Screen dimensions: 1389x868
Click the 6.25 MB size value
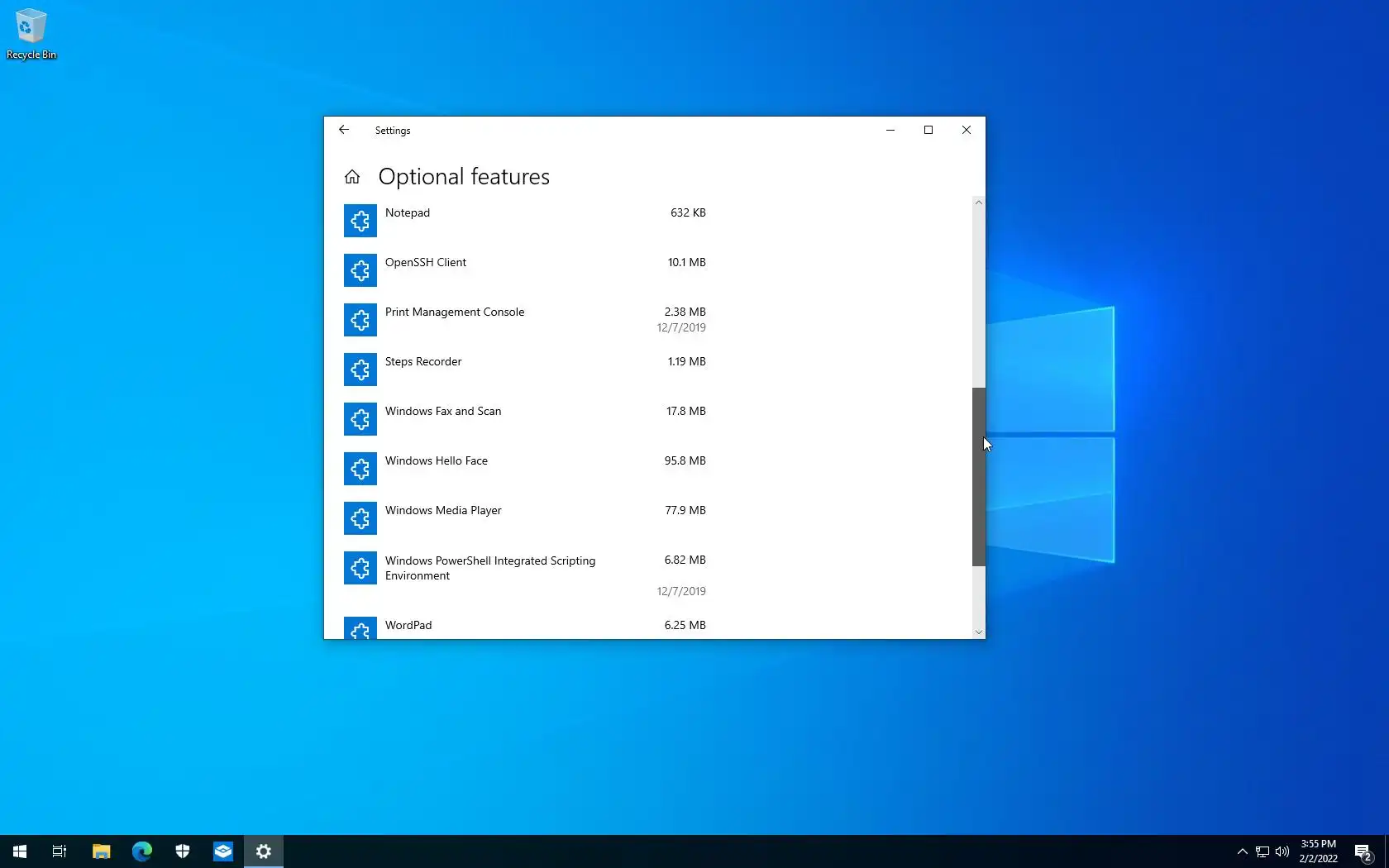(x=685, y=625)
